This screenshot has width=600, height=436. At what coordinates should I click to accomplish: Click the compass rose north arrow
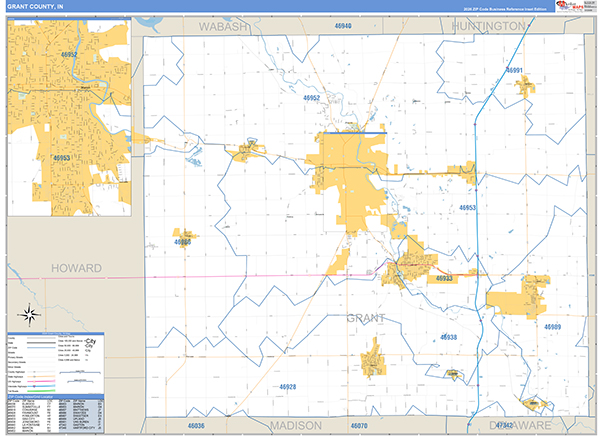30,313
